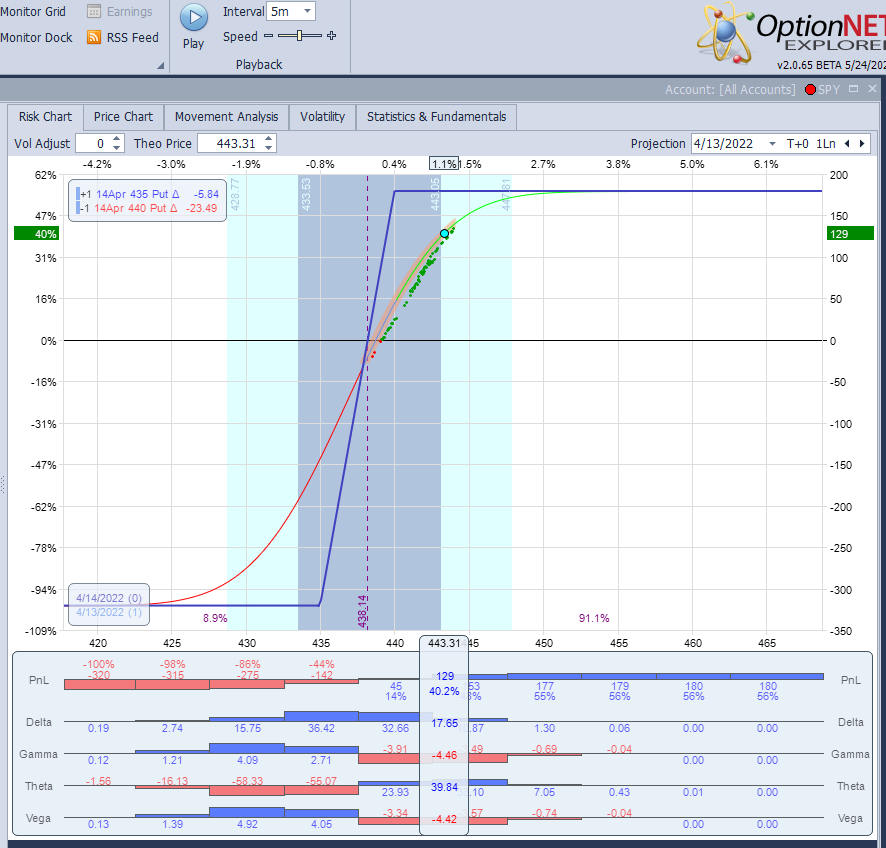886x848 pixels.
Task: Click the Vol Adjust value field
Action: (94, 143)
